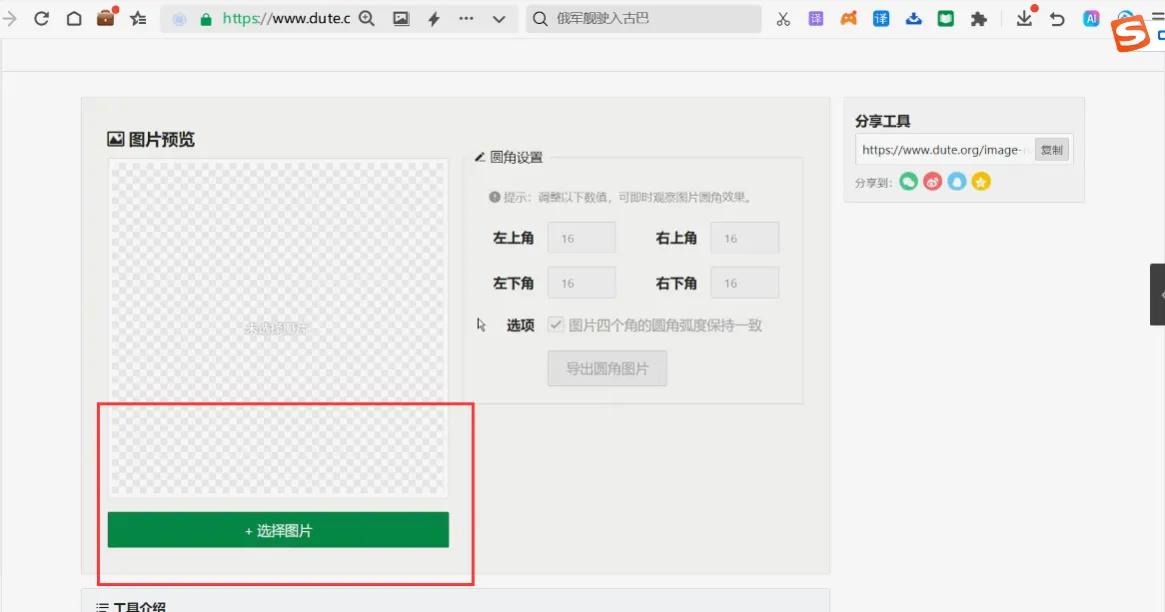Toggle the site security padlock indicator
Image resolution: width=1165 pixels, height=612 pixels.
(x=206, y=18)
